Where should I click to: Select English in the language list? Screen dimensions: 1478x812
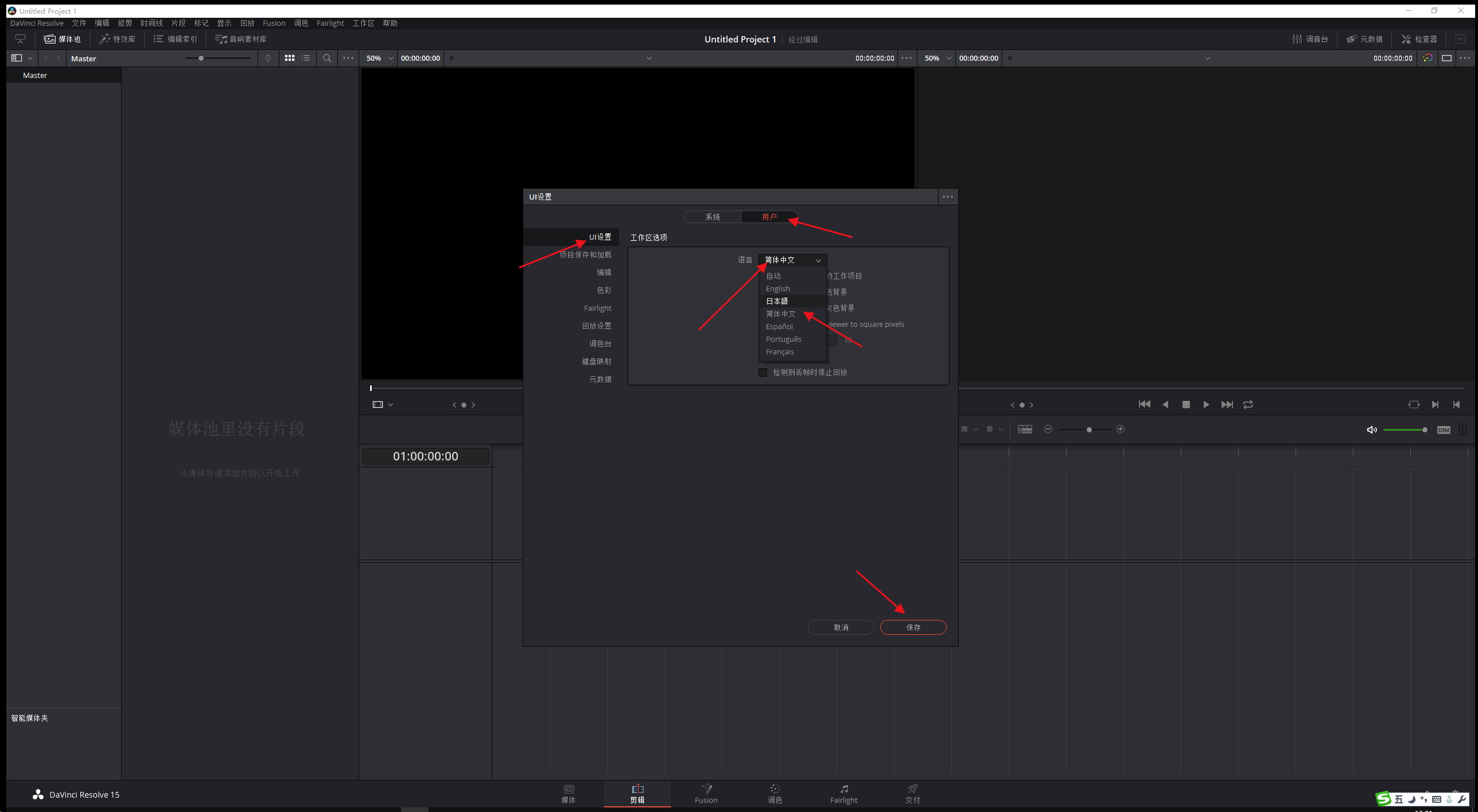click(777, 288)
